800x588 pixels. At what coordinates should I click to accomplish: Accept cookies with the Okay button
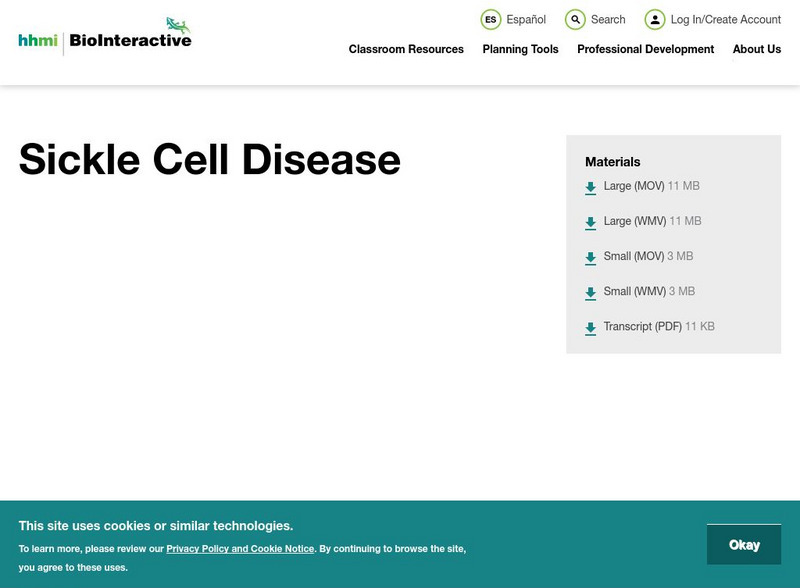(744, 544)
